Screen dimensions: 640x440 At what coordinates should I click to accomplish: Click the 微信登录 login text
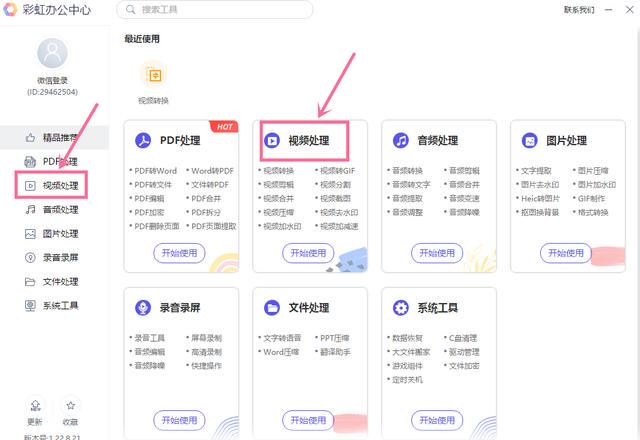pyautogui.click(x=52, y=80)
